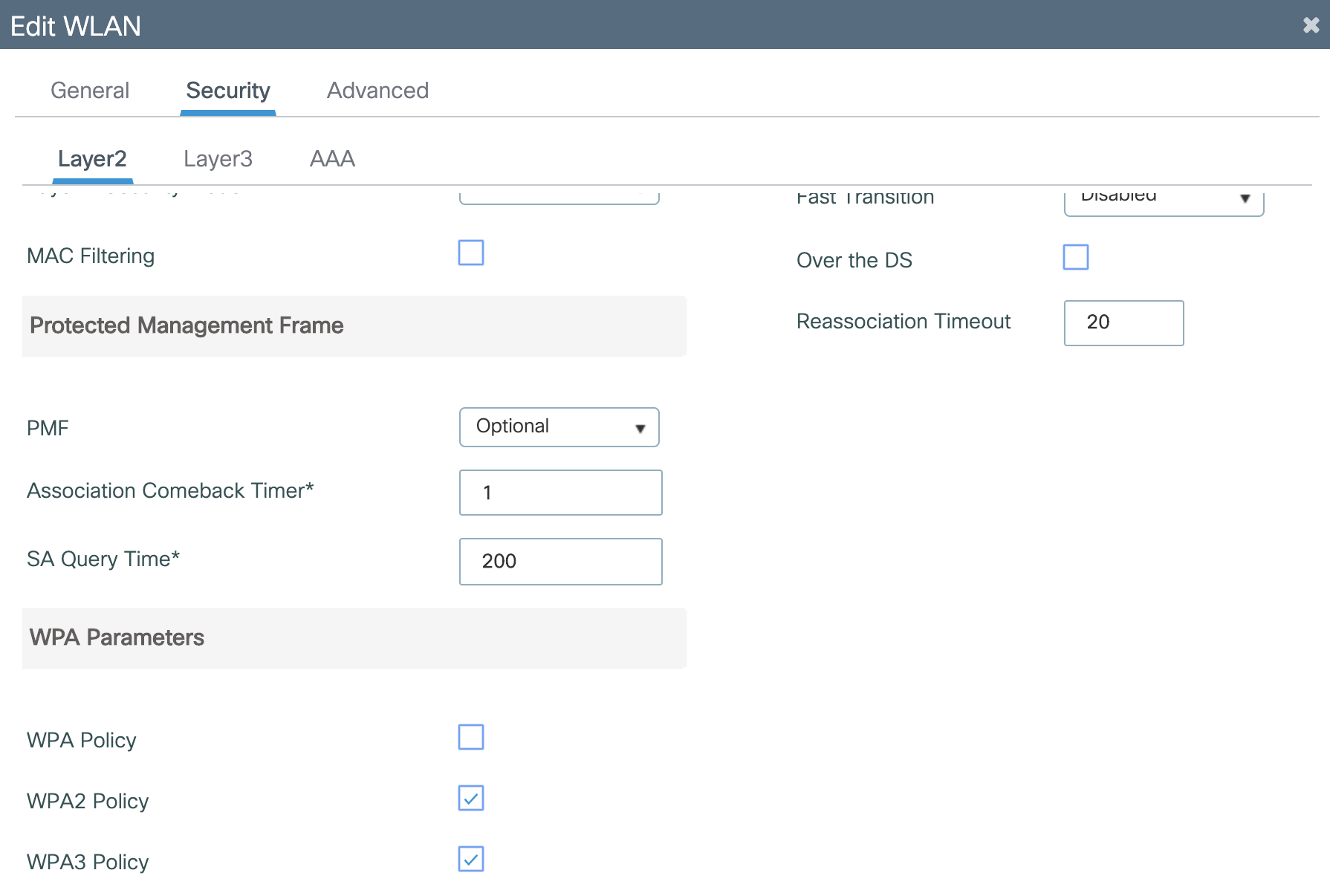Enable the MAC Filtering checkbox
Image resolution: width=1330 pixels, height=896 pixels.
pos(471,253)
